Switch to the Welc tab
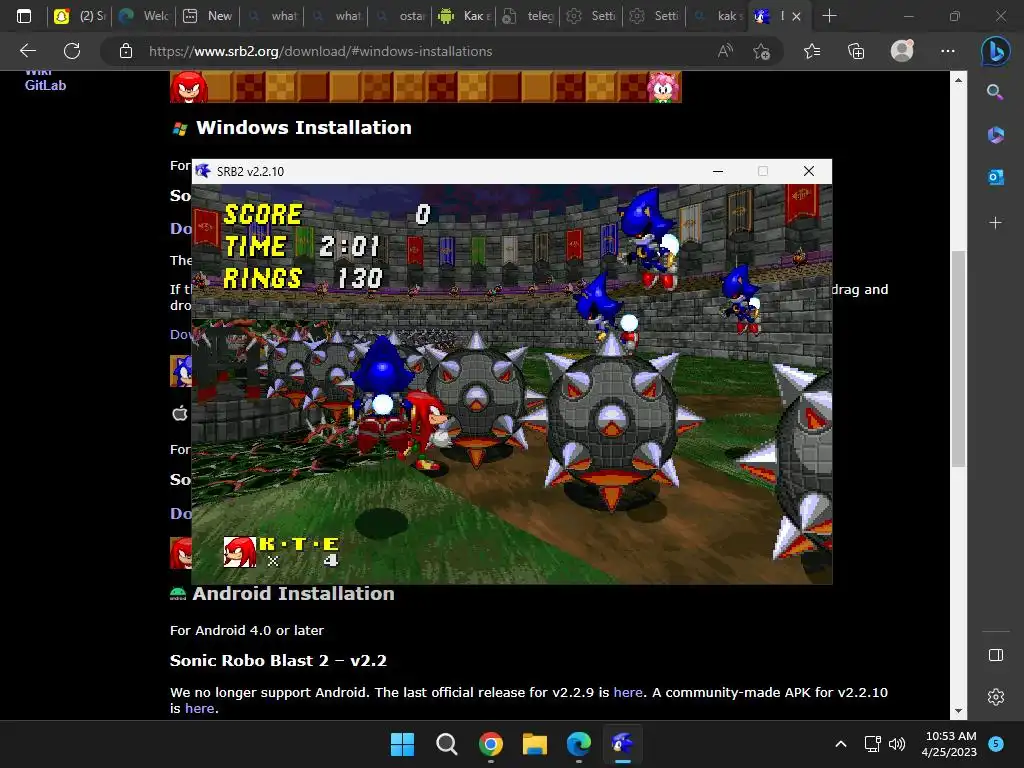 [144, 16]
